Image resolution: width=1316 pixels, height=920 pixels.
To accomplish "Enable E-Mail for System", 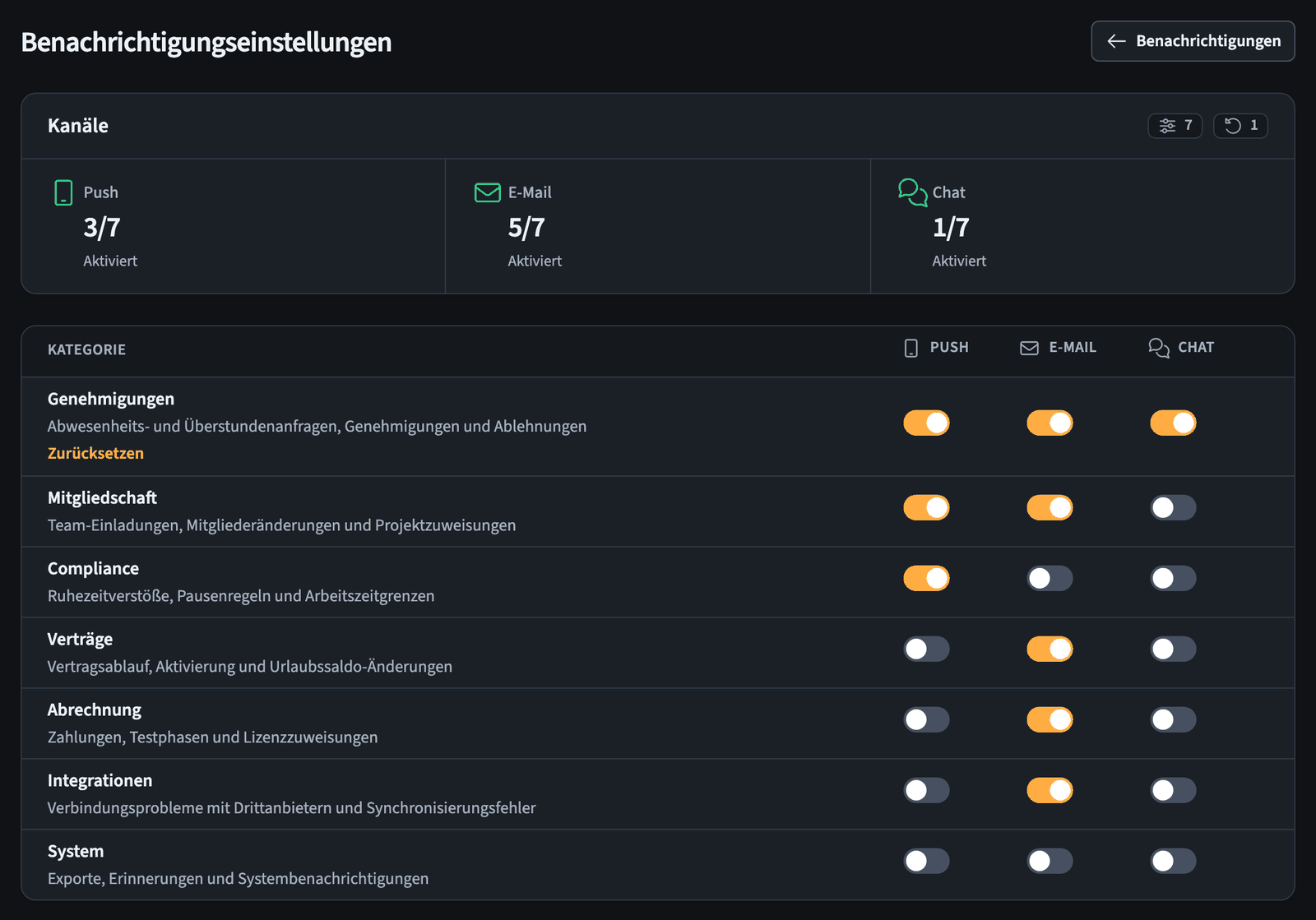I will (1050, 861).
